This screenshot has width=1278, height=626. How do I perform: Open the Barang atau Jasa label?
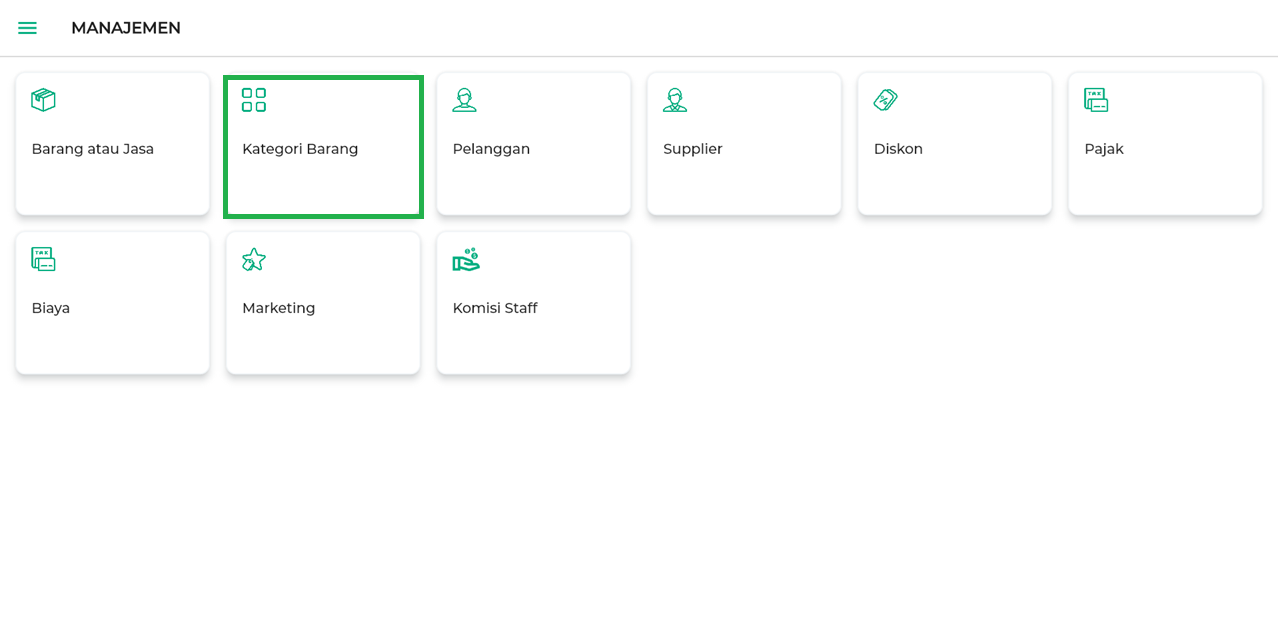pyautogui.click(x=93, y=149)
